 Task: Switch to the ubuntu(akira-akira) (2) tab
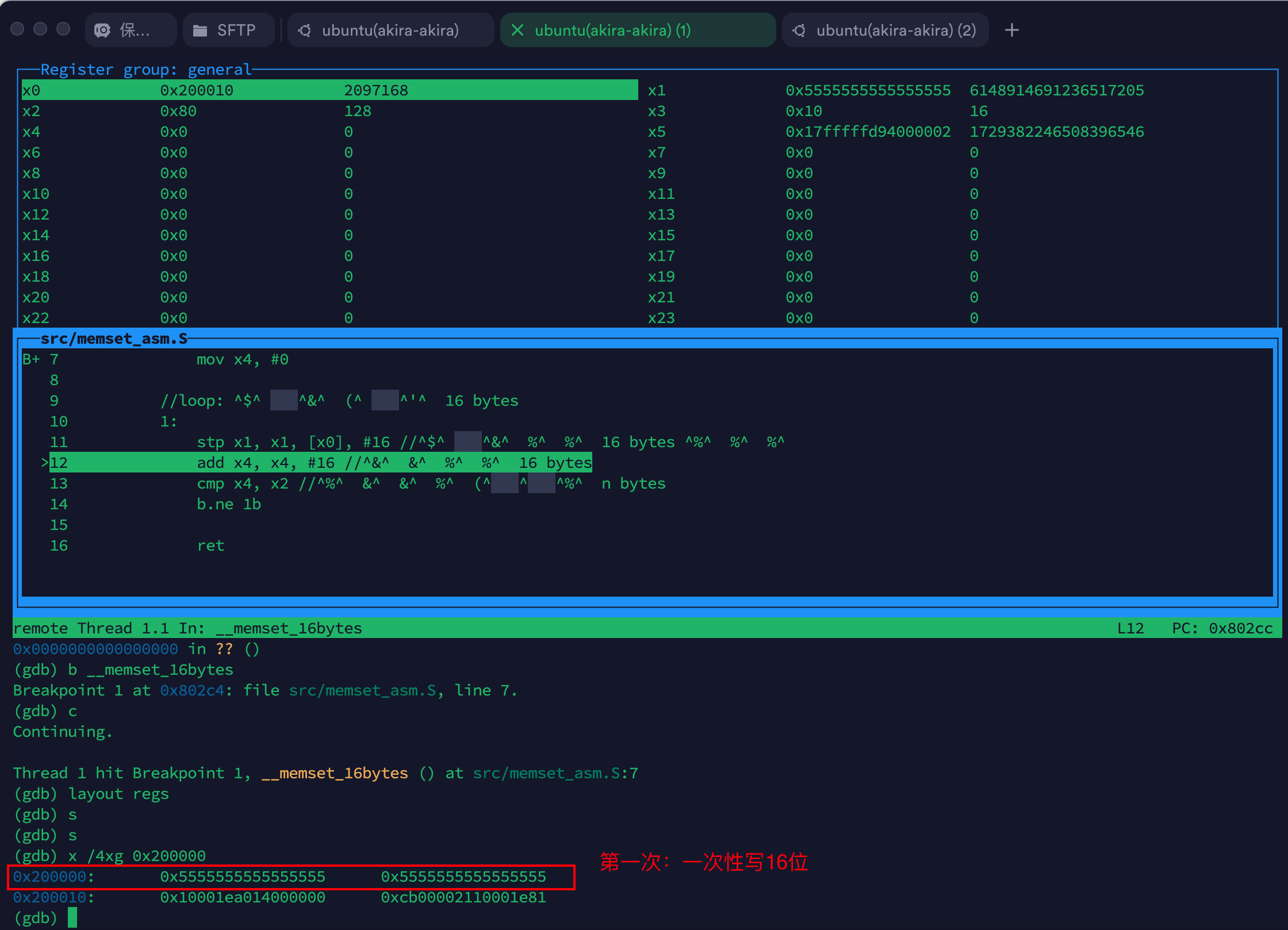(895, 30)
